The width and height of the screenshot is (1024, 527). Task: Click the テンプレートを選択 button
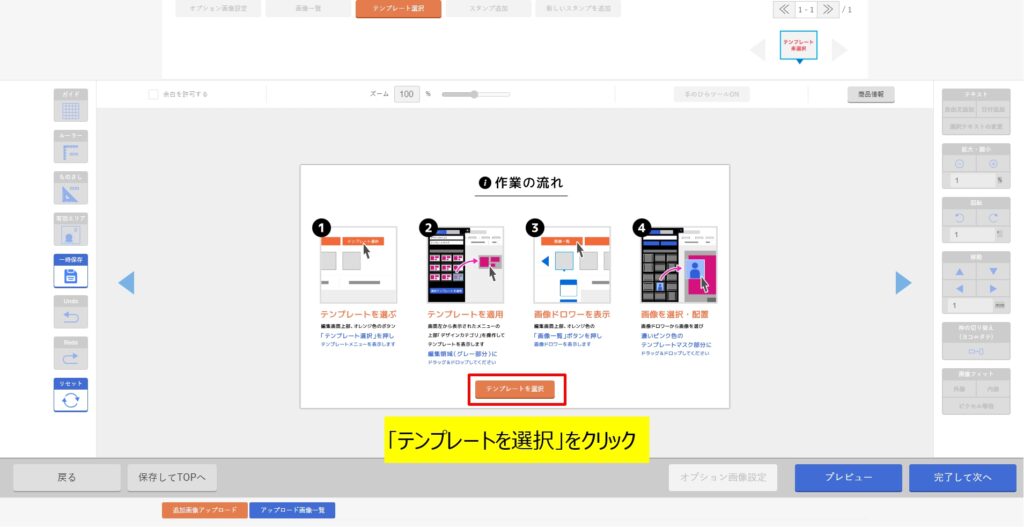point(515,389)
